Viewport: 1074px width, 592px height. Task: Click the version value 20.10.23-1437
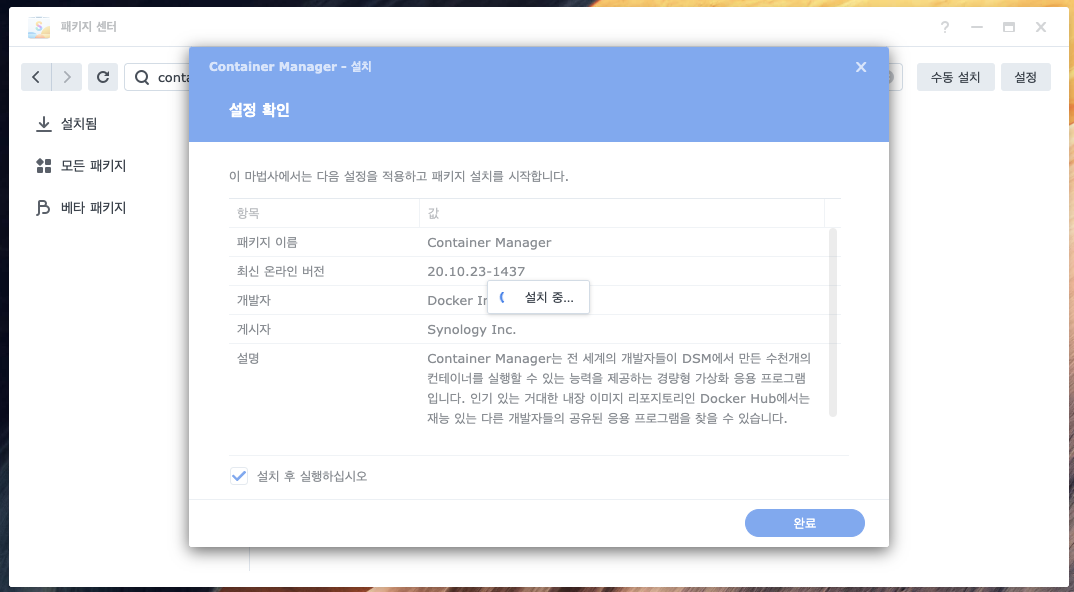point(476,271)
